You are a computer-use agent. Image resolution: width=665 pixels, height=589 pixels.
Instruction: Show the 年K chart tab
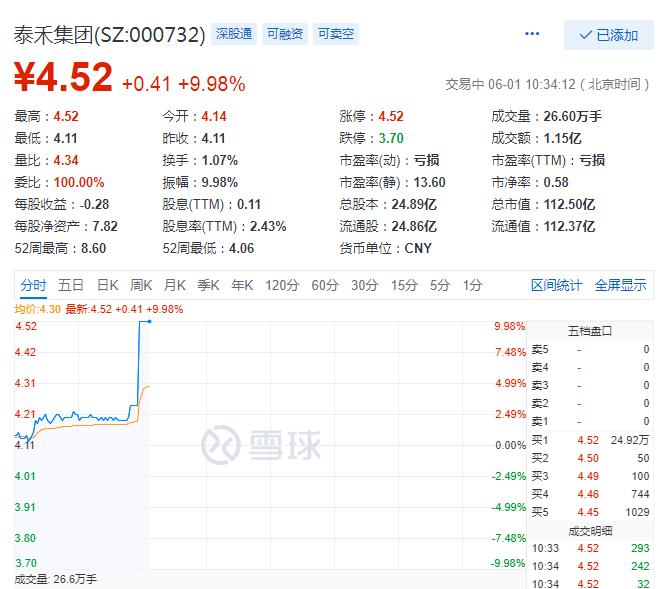[242, 285]
